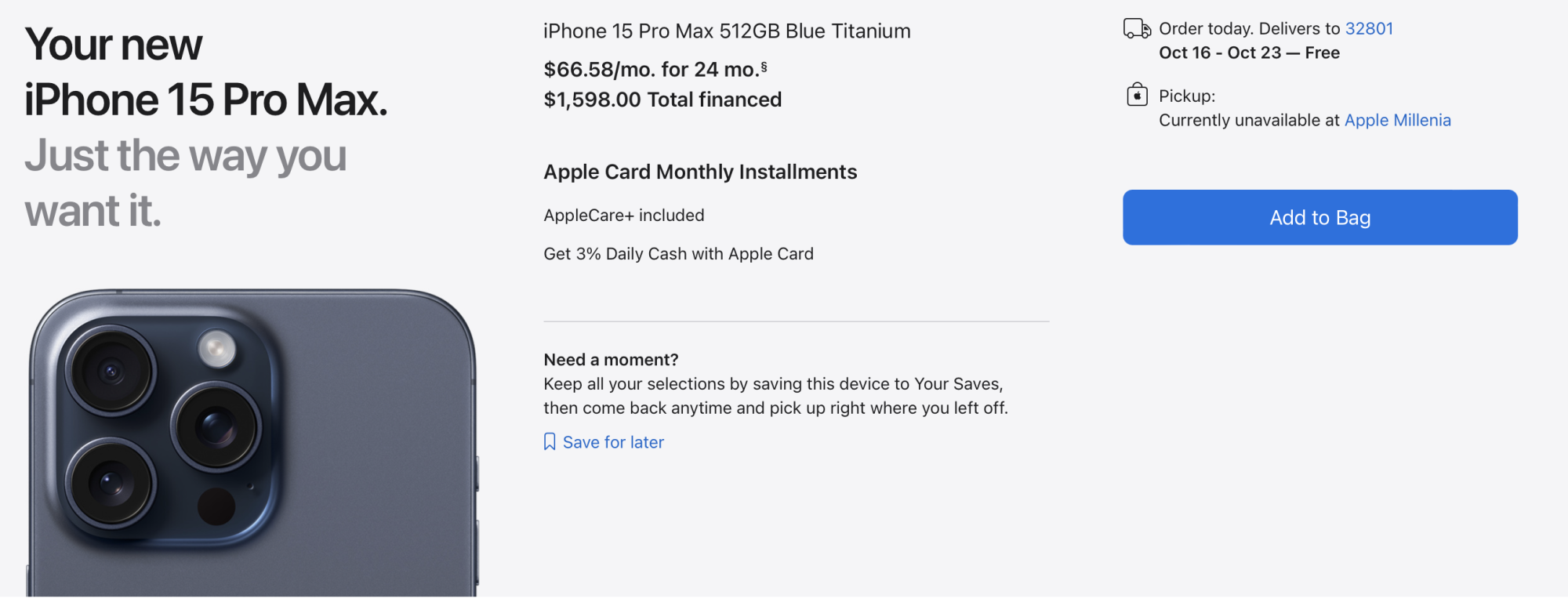Click the iPhone 15 Pro Max product image
The height and width of the screenshot is (613, 1568).
click(252, 444)
